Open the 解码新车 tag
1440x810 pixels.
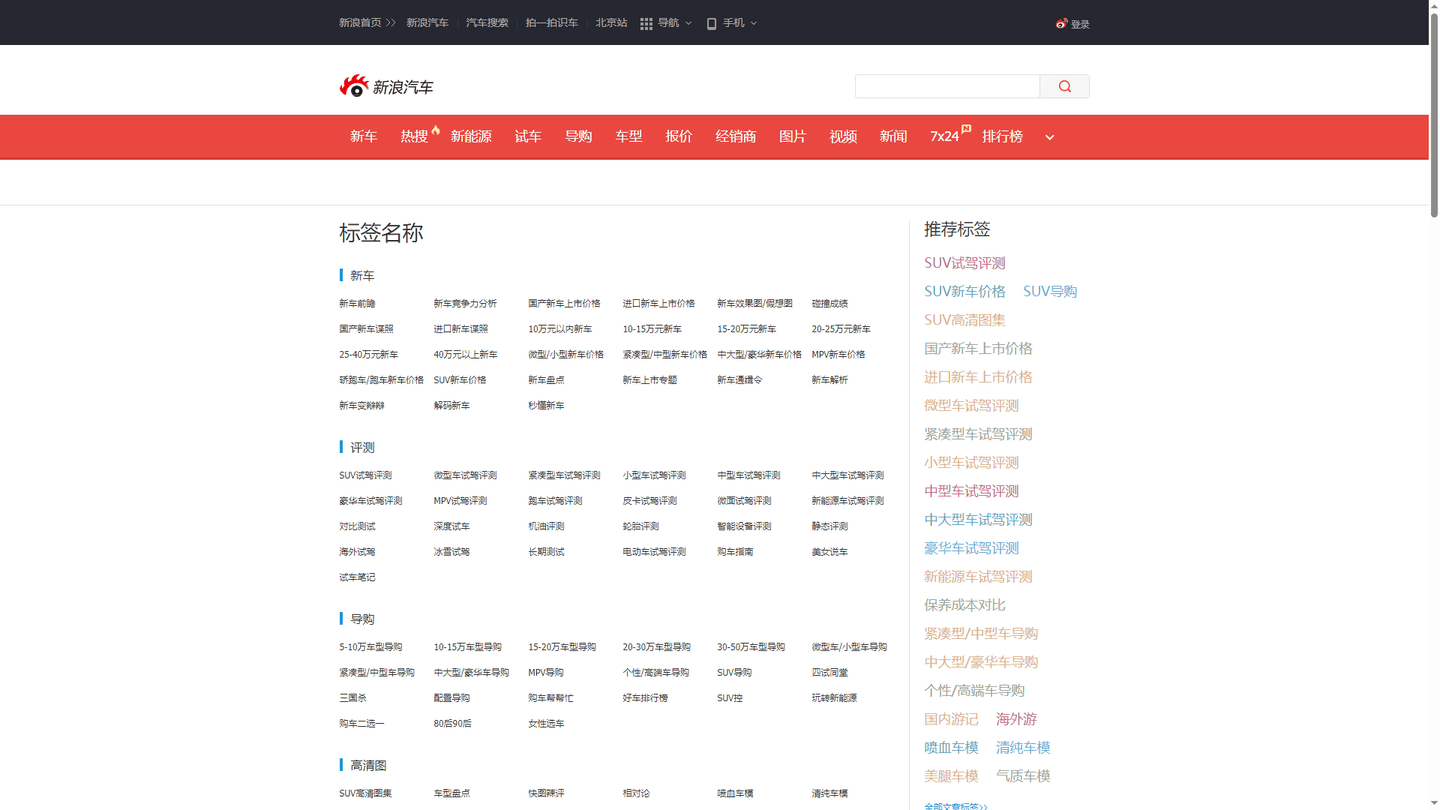point(451,405)
